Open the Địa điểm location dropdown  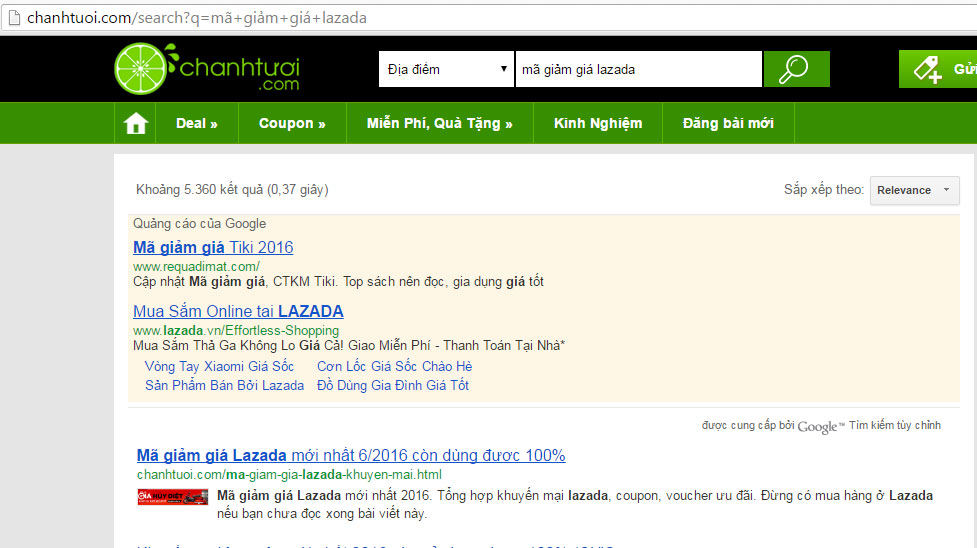coord(446,69)
